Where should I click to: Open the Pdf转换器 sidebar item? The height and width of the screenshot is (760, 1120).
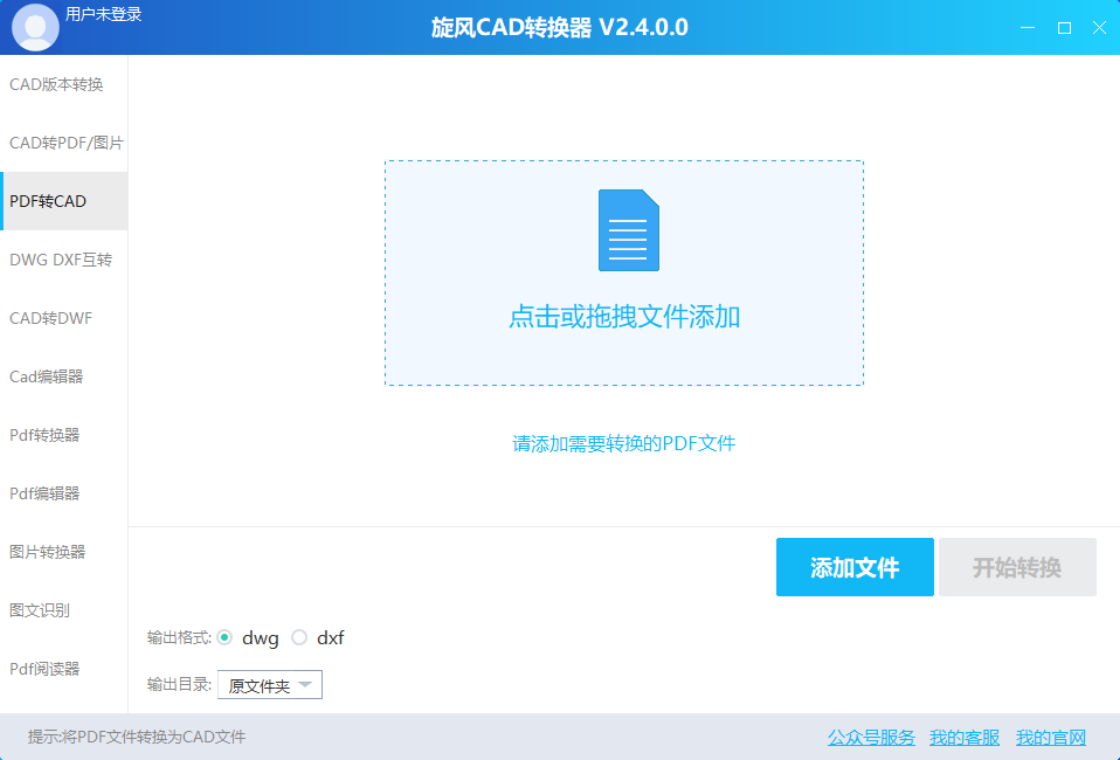click(64, 435)
